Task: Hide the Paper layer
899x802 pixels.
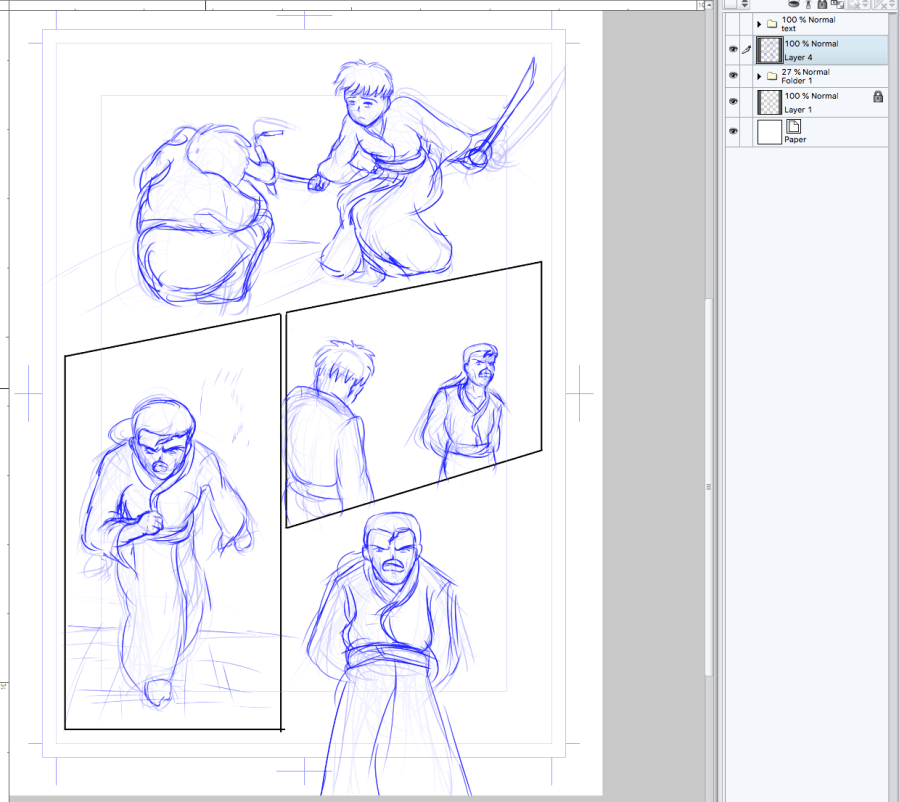Action: coord(734,131)
